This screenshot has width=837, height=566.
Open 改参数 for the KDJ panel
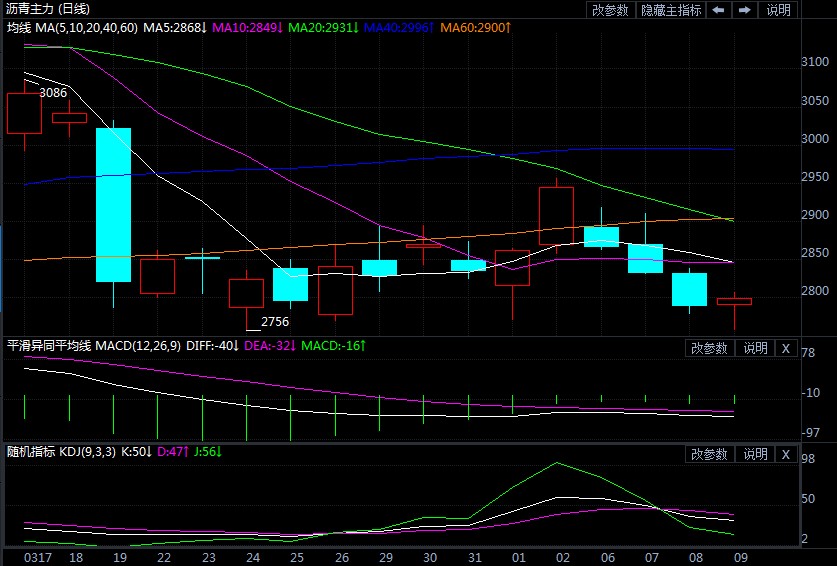tap(709, 454)
